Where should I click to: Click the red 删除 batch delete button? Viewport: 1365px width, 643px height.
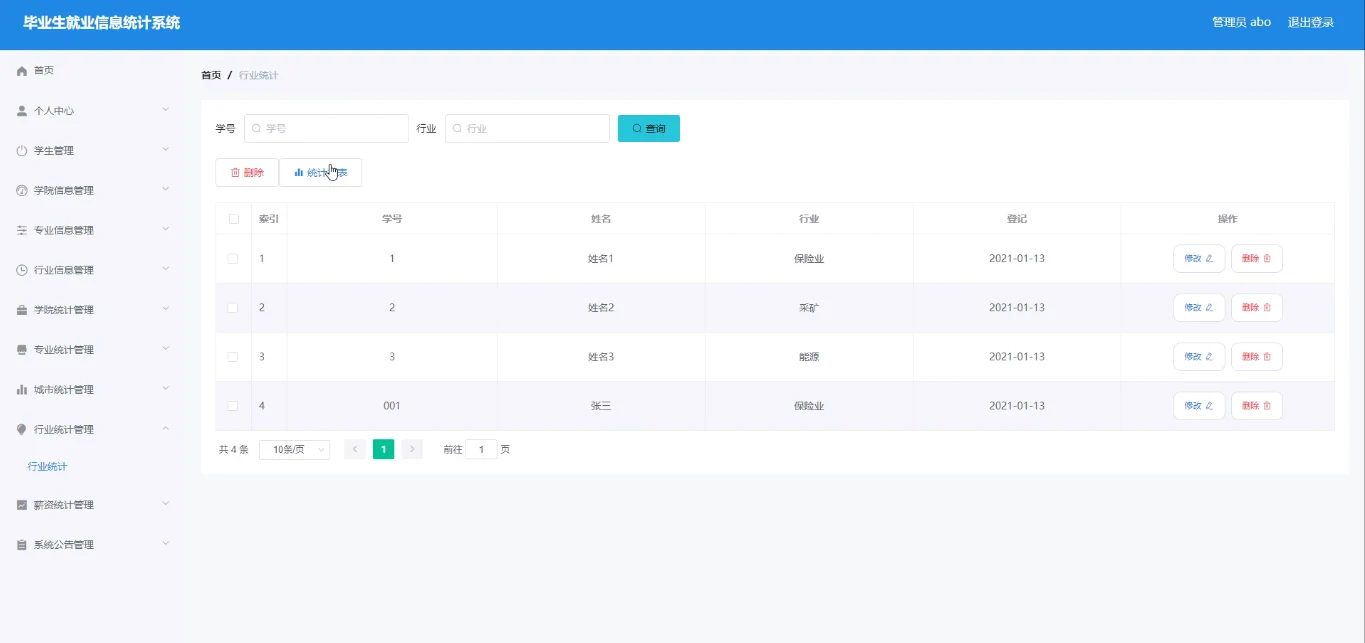pos(247,172)
